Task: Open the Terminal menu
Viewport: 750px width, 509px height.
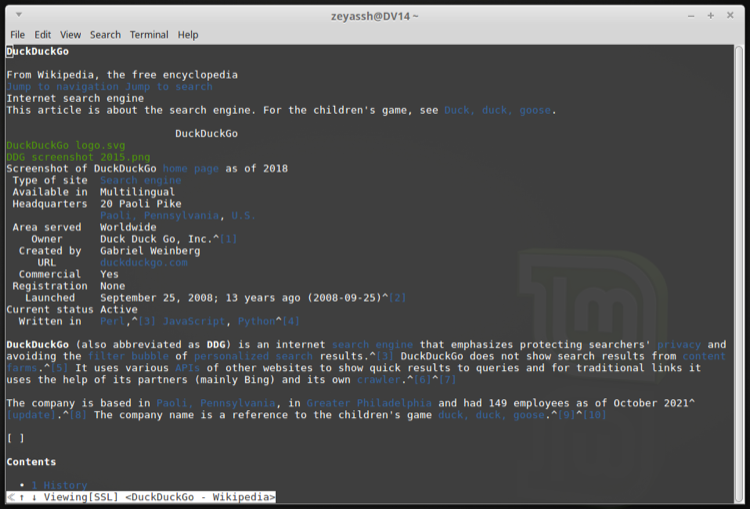Action: pyautogui.click(x=149, y=35)
